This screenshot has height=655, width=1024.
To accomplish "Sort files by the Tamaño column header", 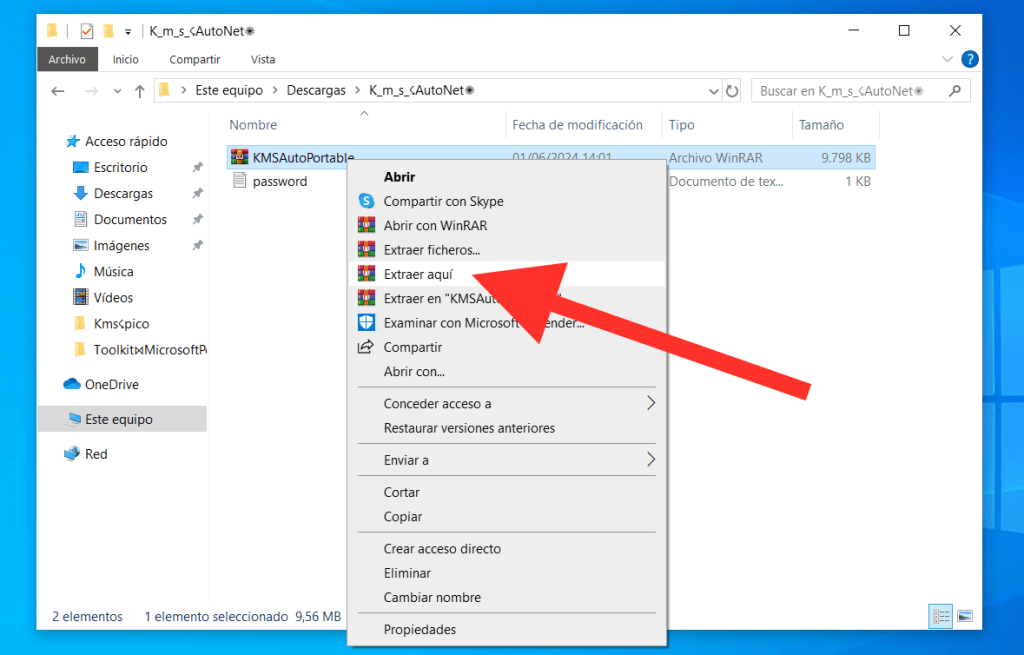I will (x=821, y=125).
